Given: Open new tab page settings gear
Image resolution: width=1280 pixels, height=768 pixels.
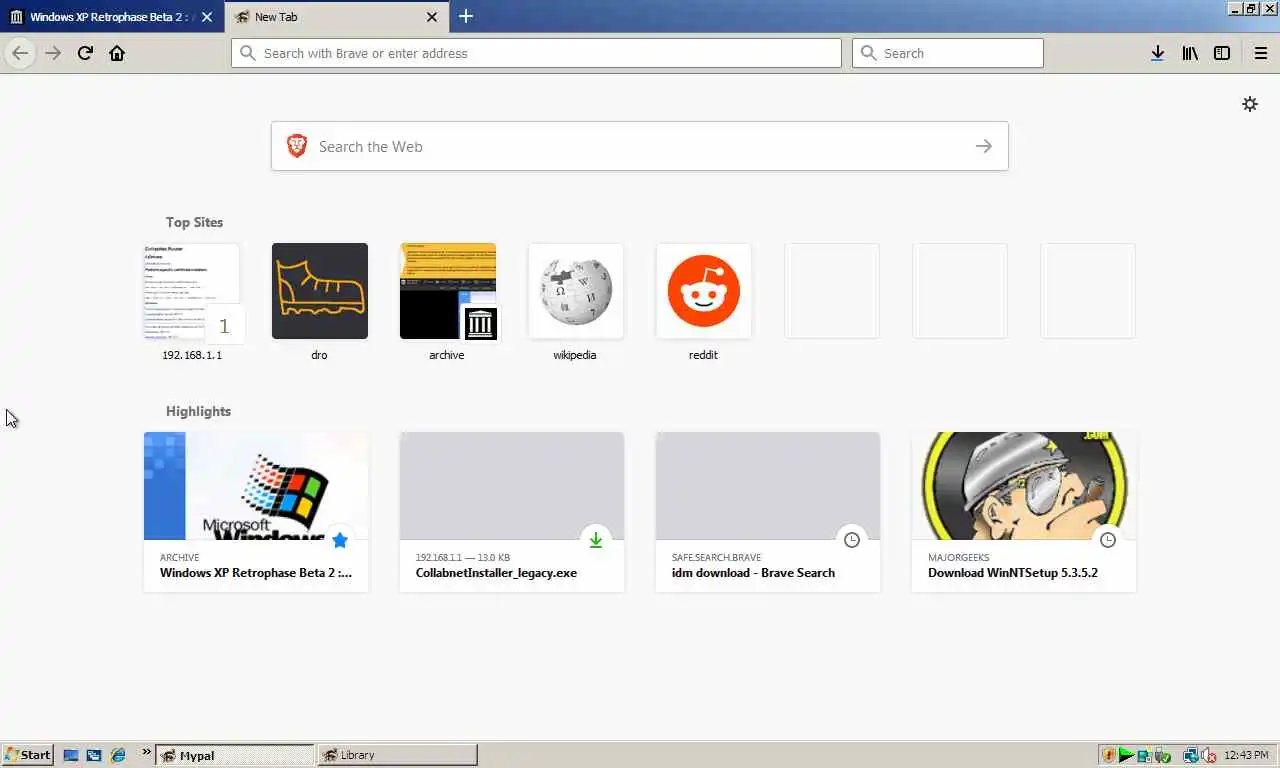Looking at the screenshot, I should pyautogui.click(x=1250, y=104).
